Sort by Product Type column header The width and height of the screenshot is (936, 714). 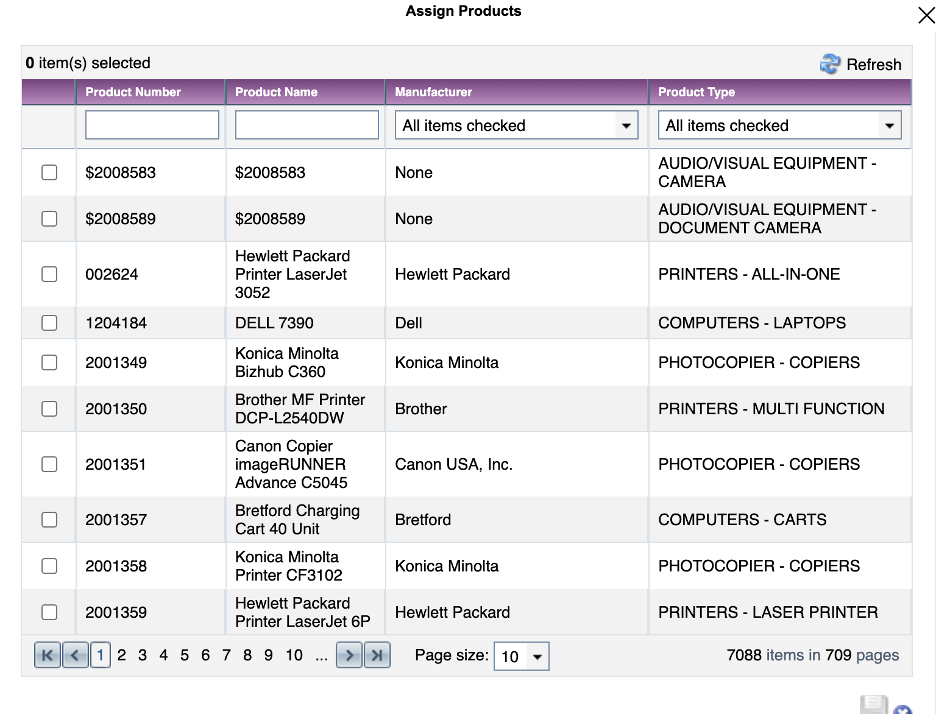coord(697,92)
